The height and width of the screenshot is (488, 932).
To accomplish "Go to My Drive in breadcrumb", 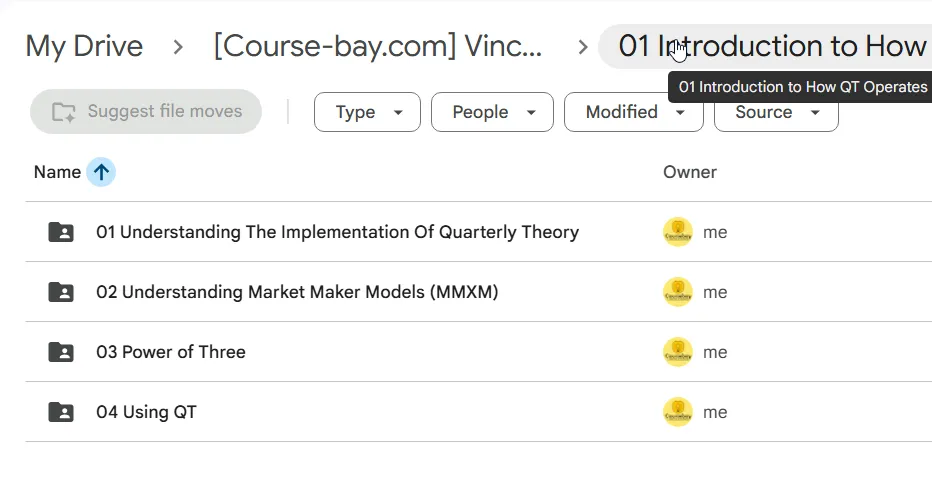I will [x=84, y=46].
